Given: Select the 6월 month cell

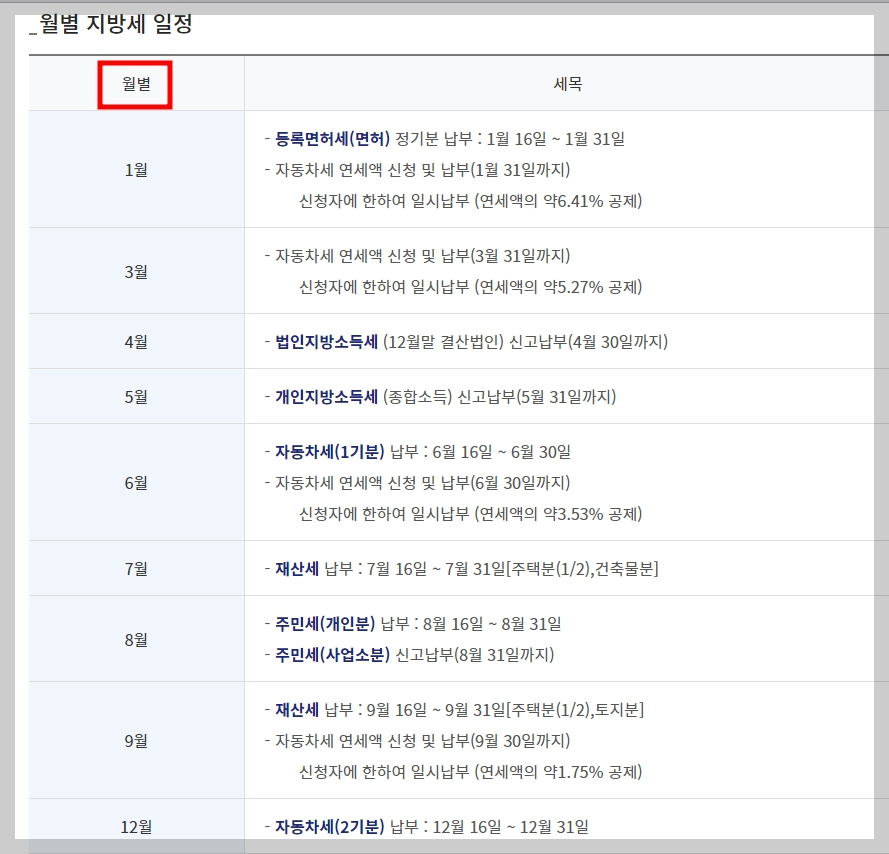Looking at the screenshot, I should point(136,483).
